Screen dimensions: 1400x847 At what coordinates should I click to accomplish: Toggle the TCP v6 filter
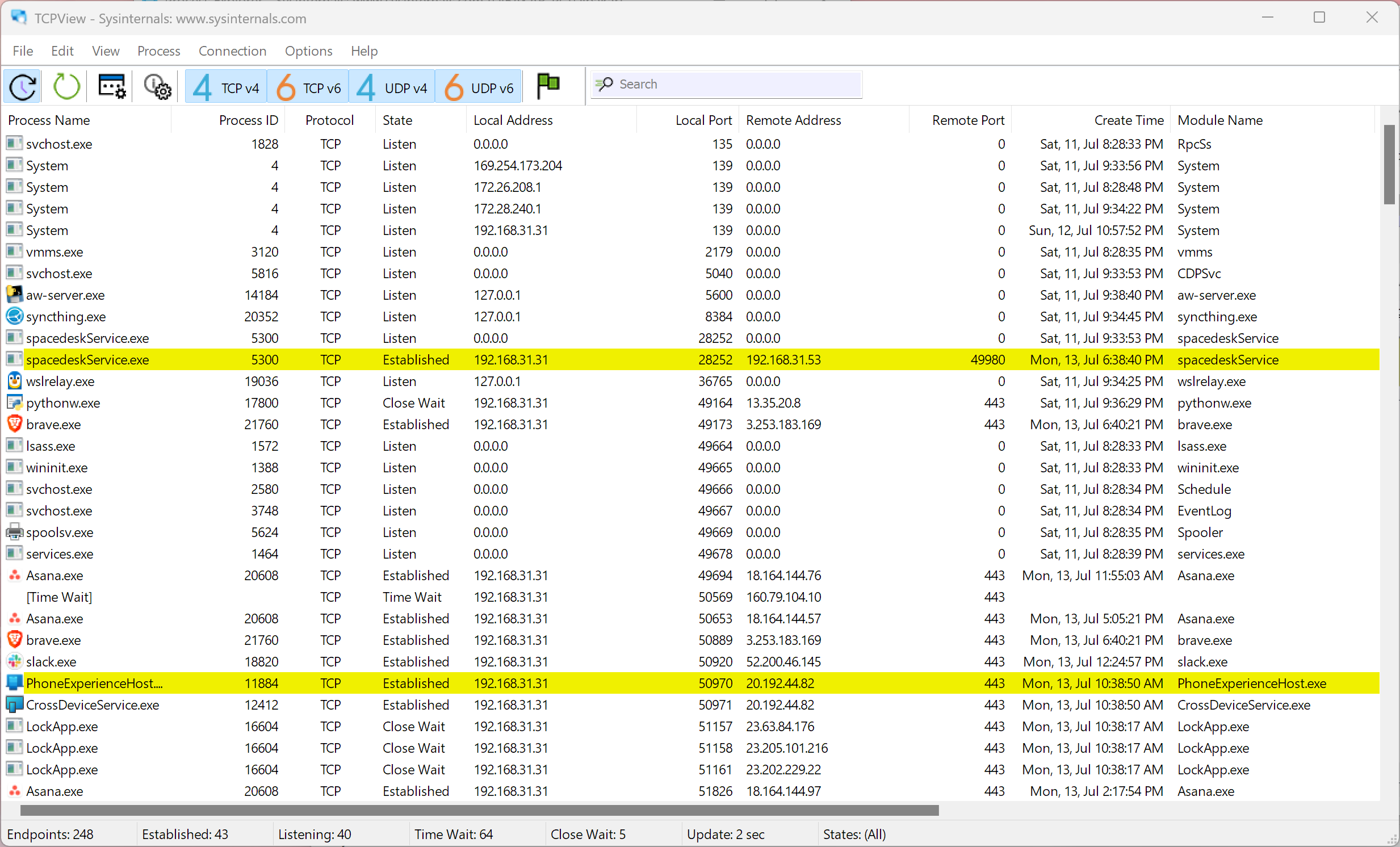(x=308, y=87)
